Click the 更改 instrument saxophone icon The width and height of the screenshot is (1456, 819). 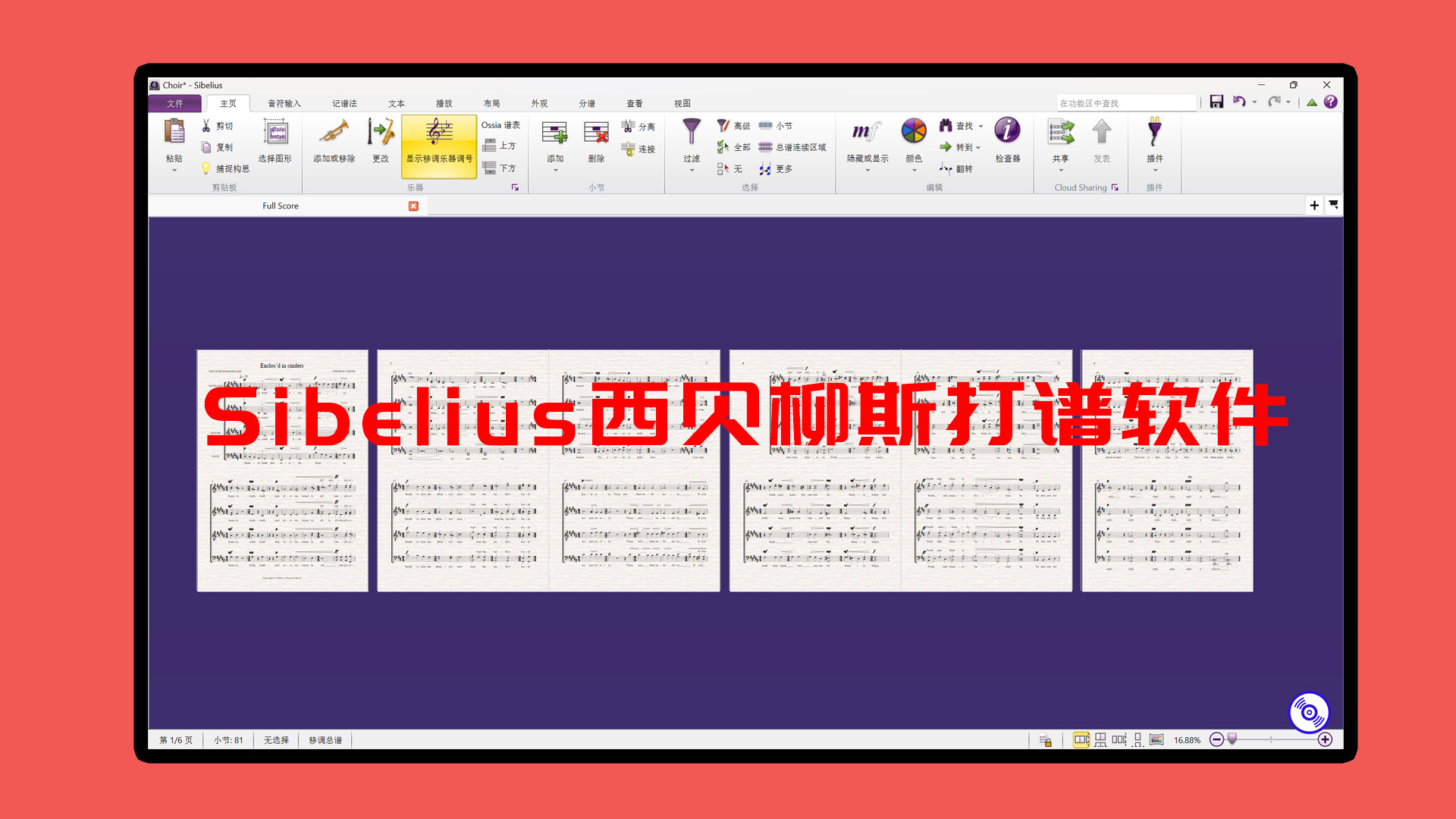tap(381, 132)
